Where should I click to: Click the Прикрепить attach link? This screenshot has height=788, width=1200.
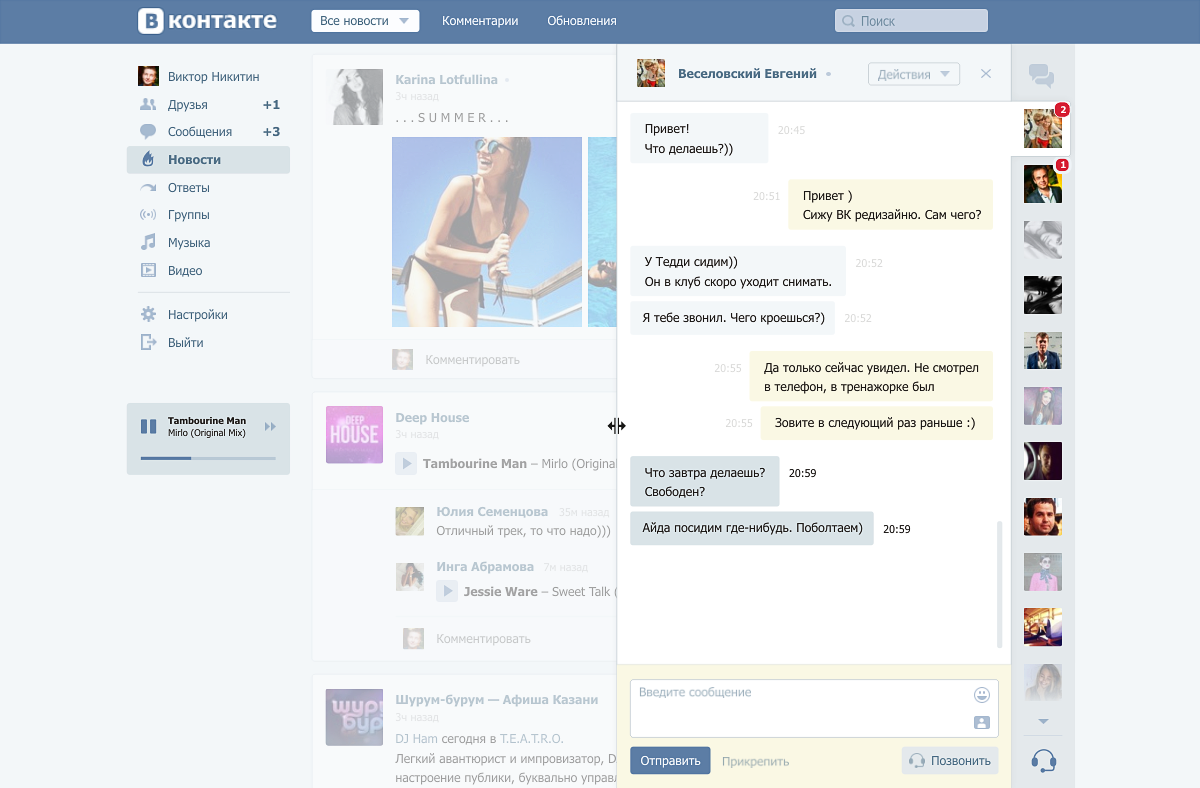(x=755, y=761)
